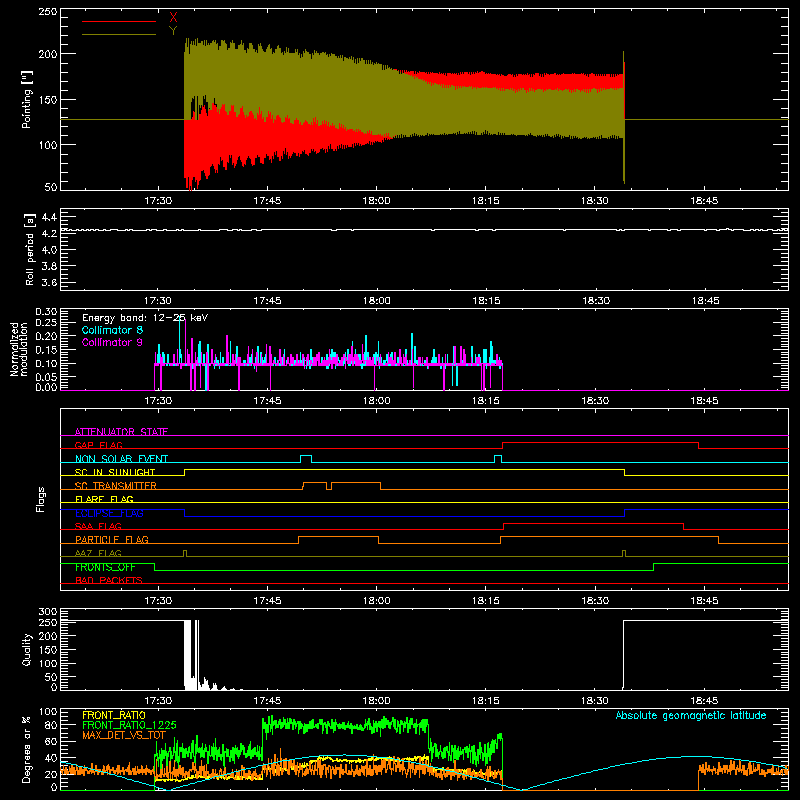Image resolution: width=800 pixels, height=800 pixels.
Task: Click 18:15 time label below Roll period plot
Action: pos(486,301)
